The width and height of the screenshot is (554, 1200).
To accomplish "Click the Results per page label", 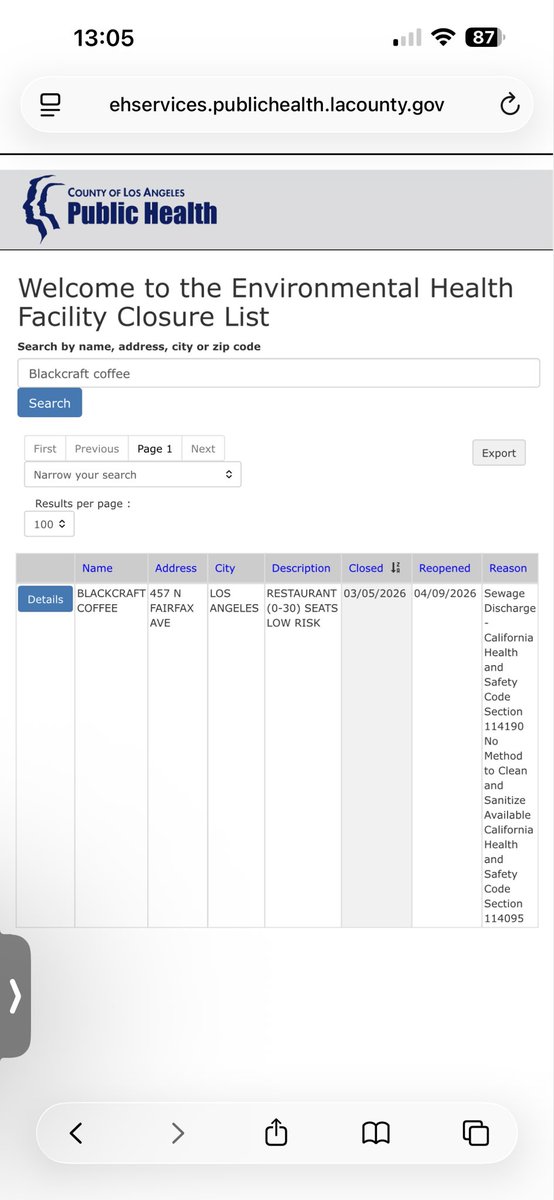I will [x=83, y=504].
